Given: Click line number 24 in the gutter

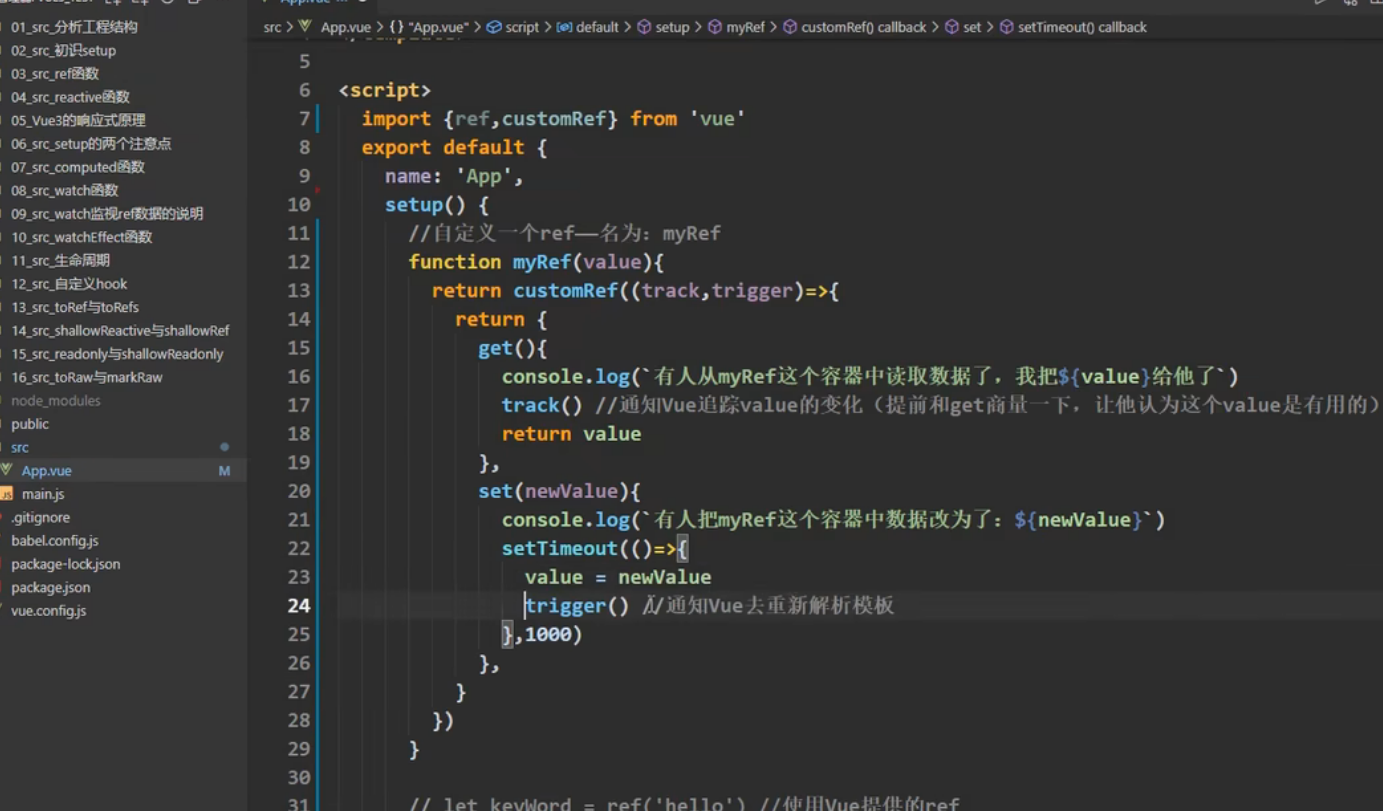Looking at the screenshot, I should (x=299, y=605).
